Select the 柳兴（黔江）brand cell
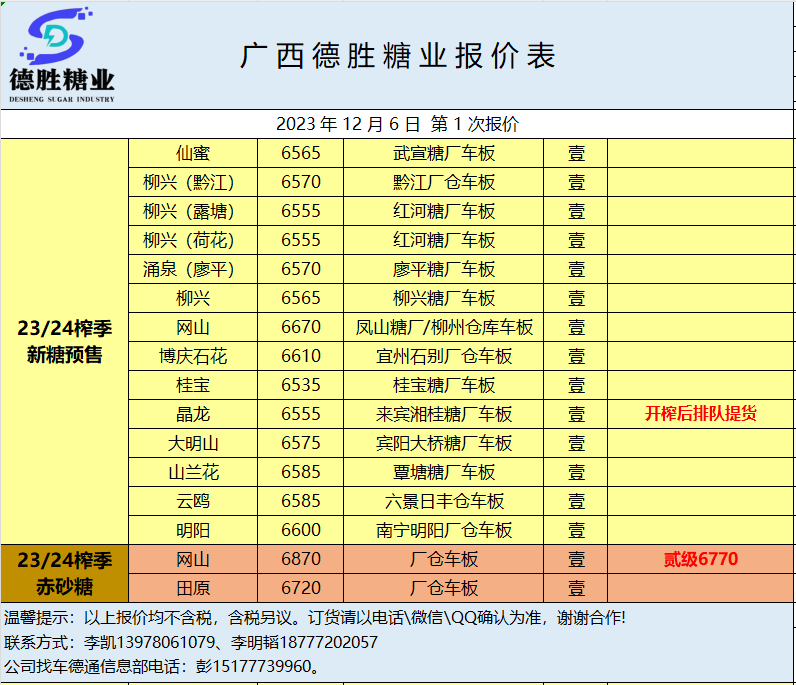This screenshot has height=685, width=796. coord(193,183)
